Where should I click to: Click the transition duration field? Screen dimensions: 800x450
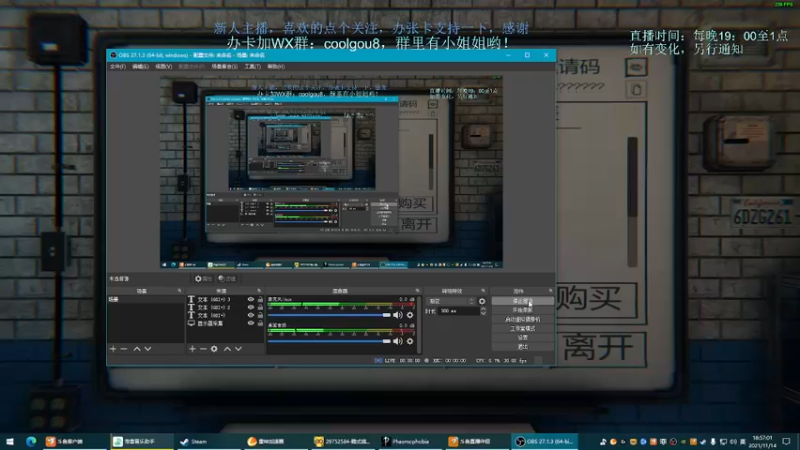(x=458, y=311)
